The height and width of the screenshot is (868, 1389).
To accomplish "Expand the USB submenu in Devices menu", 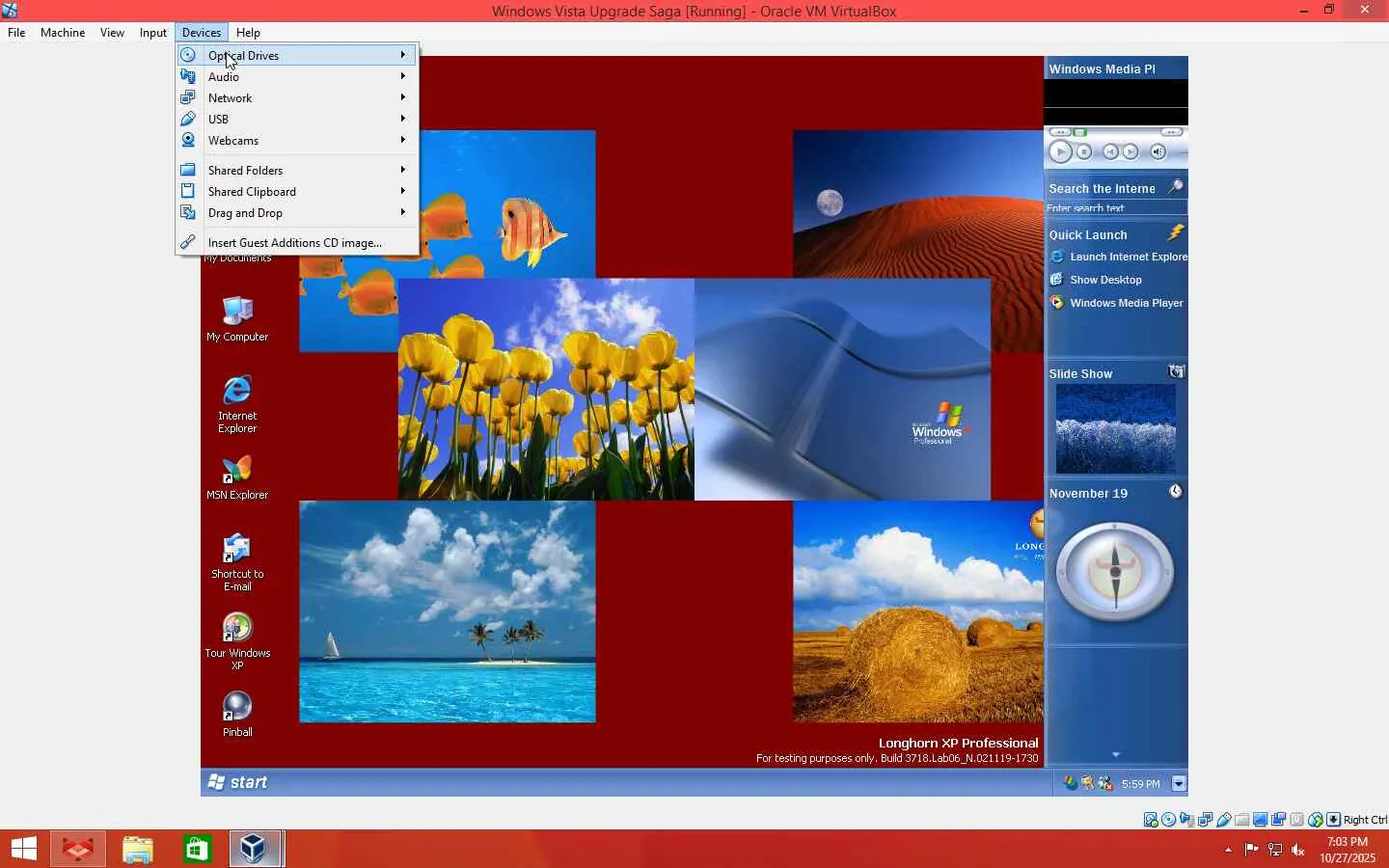I will tap(297, 120).
